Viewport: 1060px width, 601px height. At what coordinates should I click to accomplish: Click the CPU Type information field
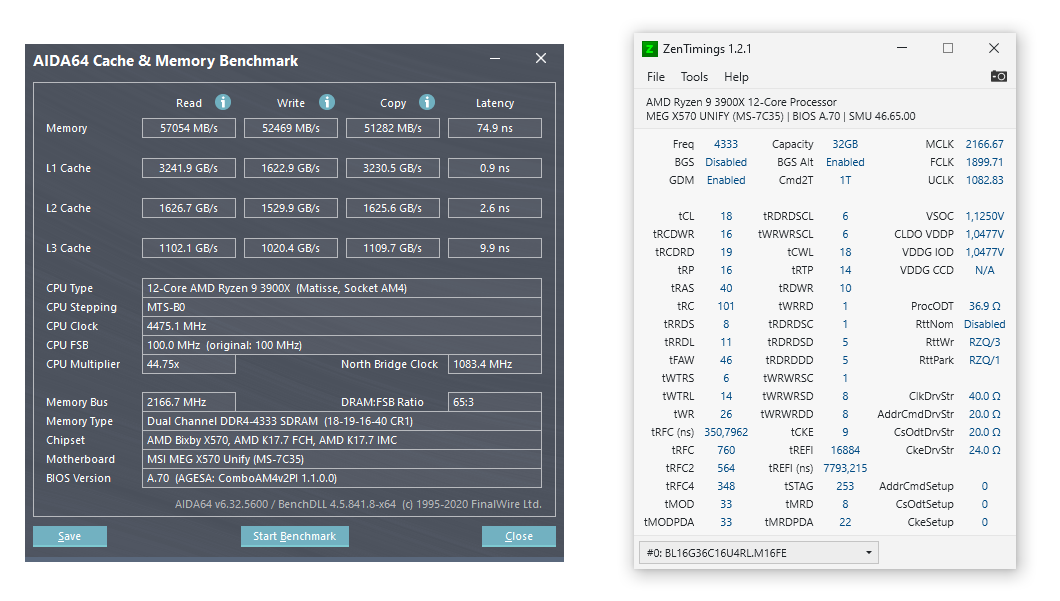coord(343,288)
